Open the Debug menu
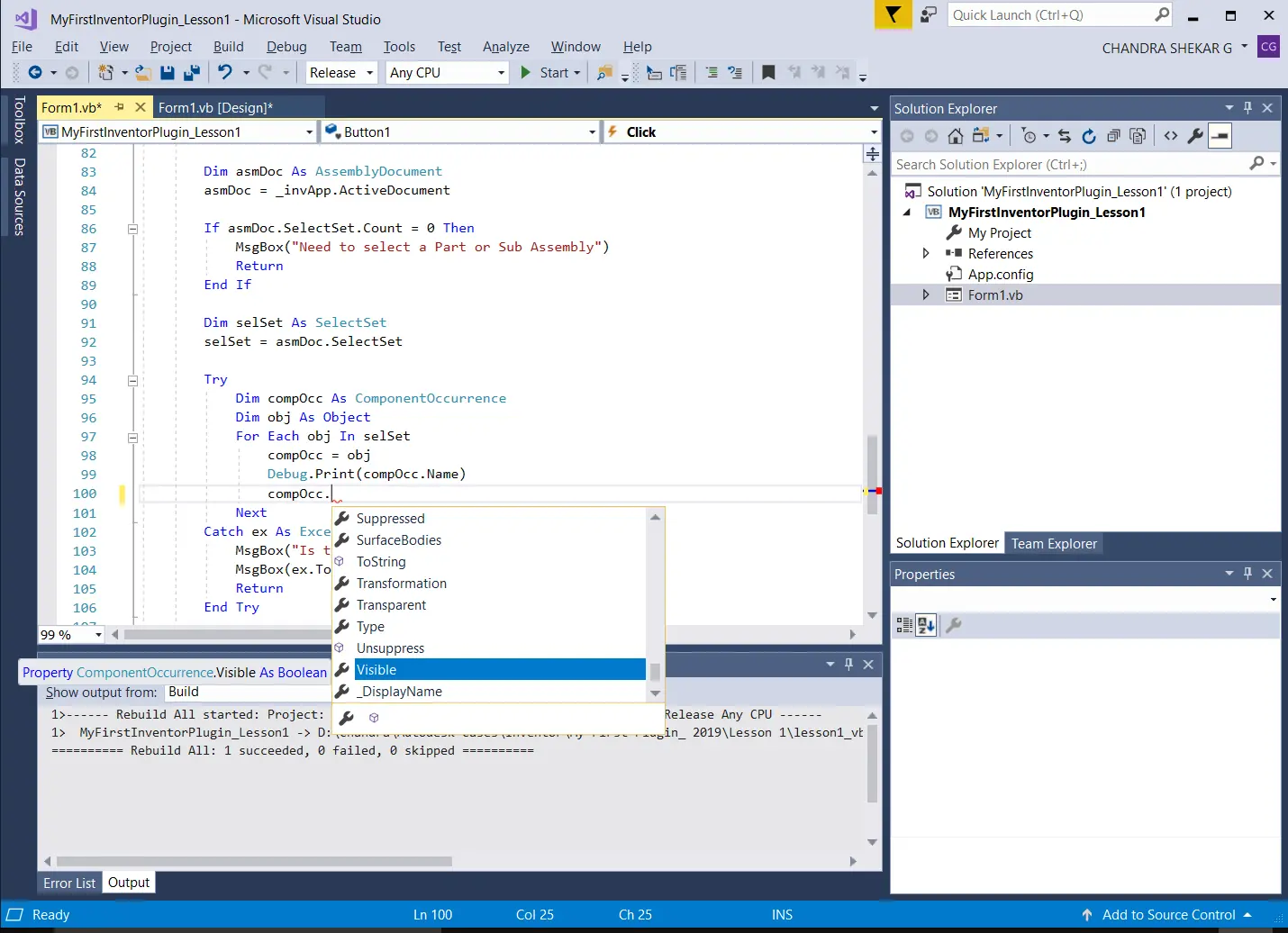1288x933 pixels. [x=286, y=47]
